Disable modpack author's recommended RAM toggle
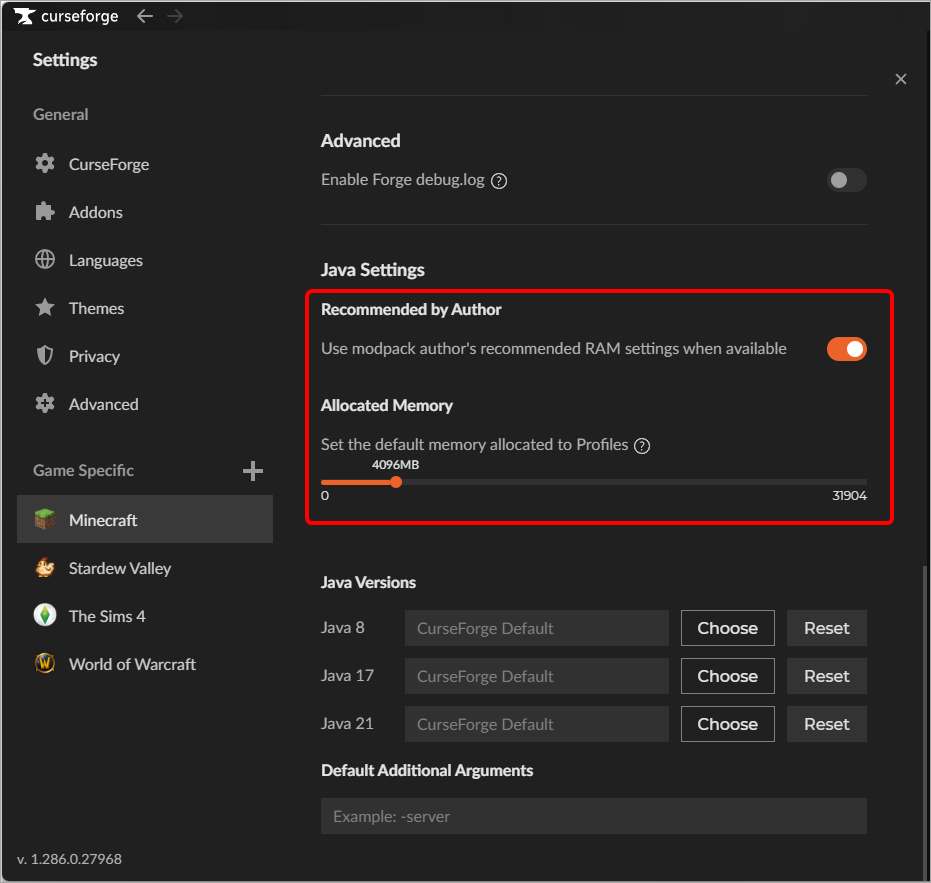Image resolution: width=931 pixels, height=883 pixels. pyautogui.click(x=847, y=349)
